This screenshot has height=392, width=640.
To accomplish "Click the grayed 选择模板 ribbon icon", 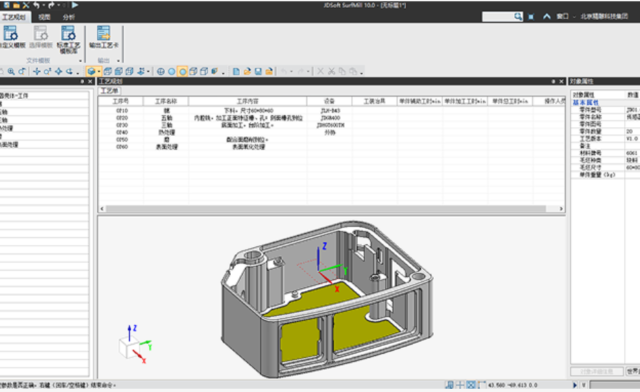I will tap(41, 33).
